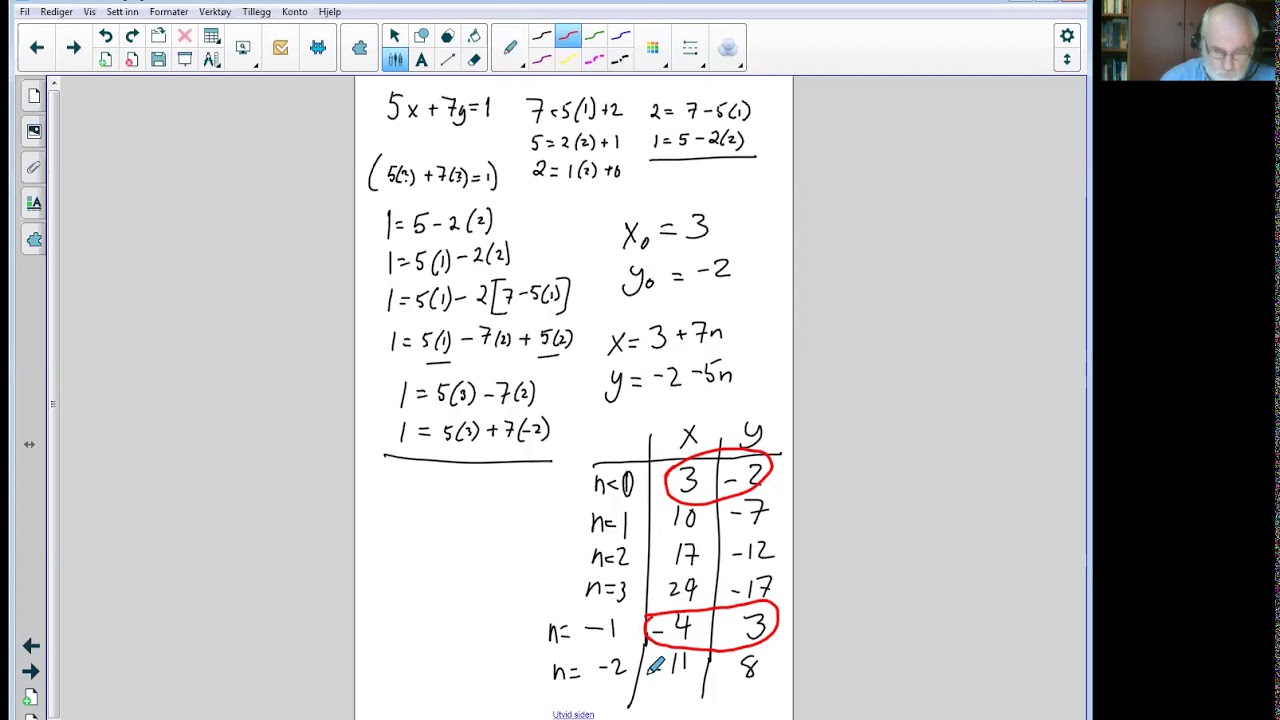Open add-ons via the toolbar puzzle piece
1280x720 pixels.
coord(359,48)
